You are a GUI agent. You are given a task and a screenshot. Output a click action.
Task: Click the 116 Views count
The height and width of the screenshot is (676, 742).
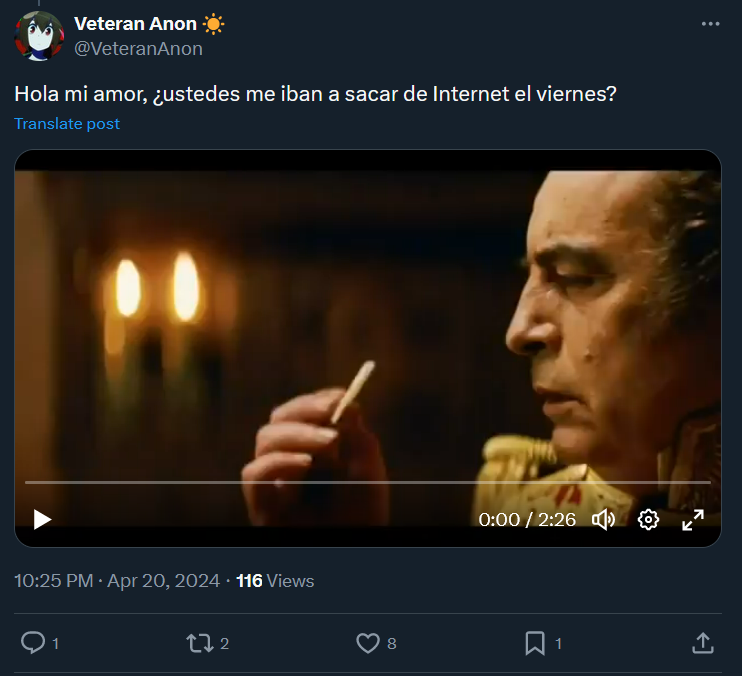tap(275, 581)
